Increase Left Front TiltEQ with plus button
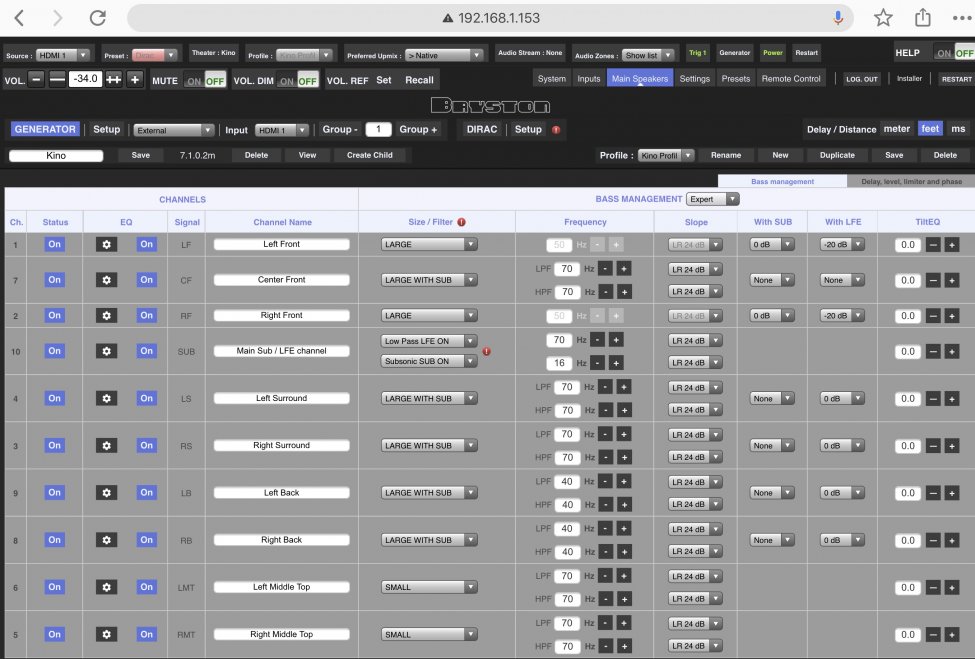 951,244
